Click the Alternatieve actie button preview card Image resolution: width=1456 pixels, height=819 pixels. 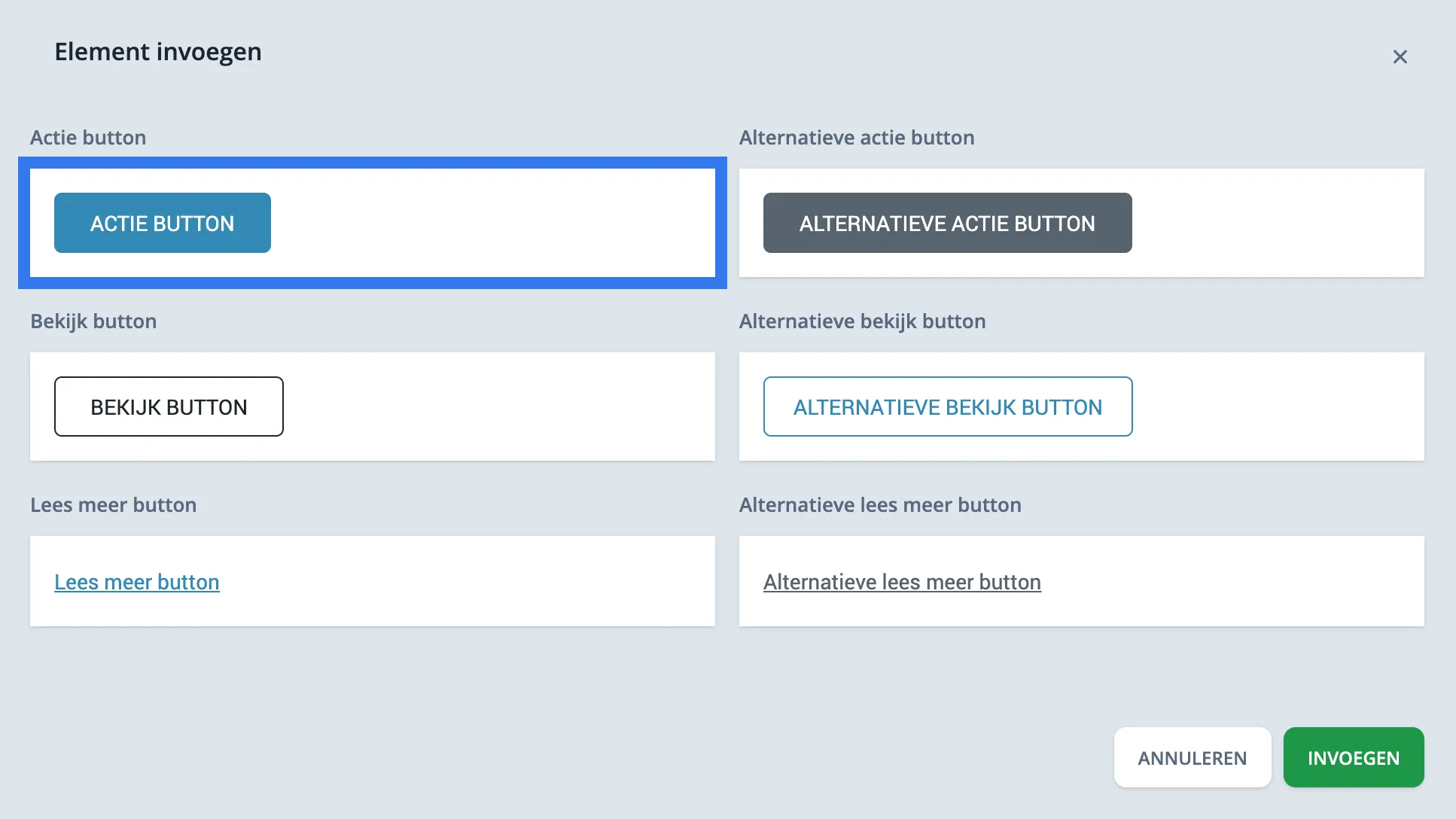1280,223
